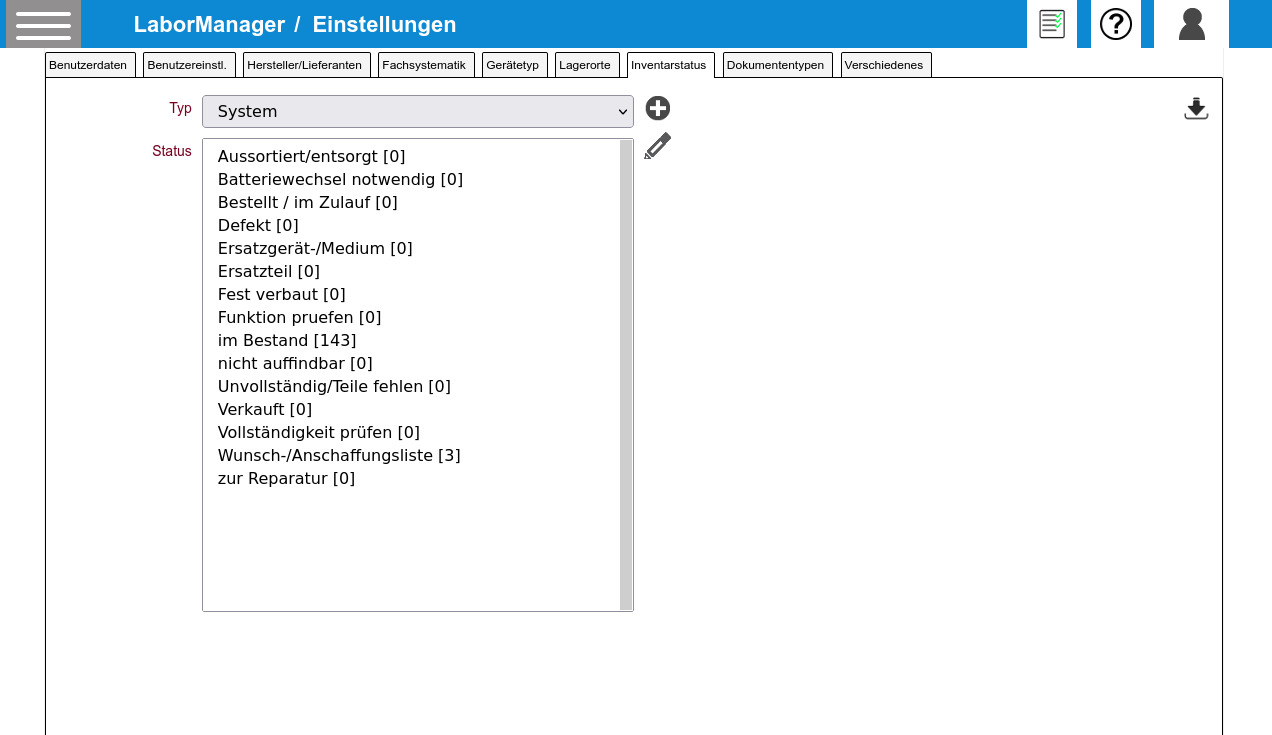
Task: Select status zur Reparatur [0]
Action: [411, 478]
